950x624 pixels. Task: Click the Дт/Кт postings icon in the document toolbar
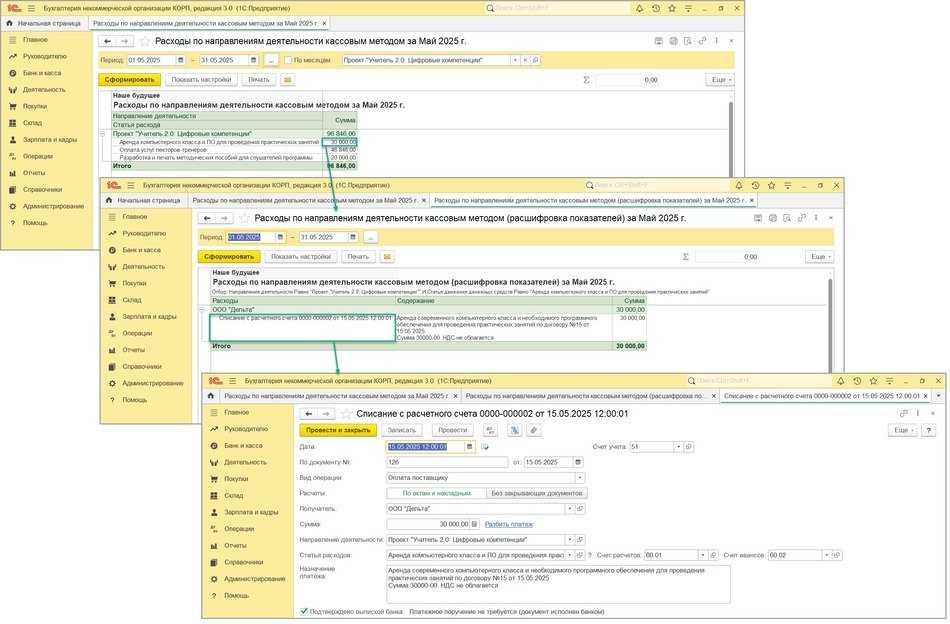tap(490, 430)
